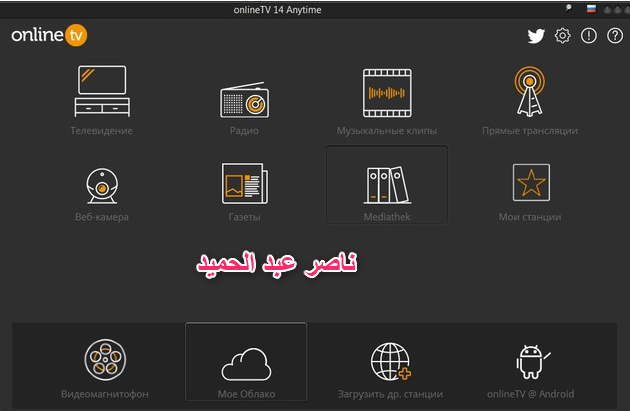Image resolution: width=630 pixels, height=411 pixels.
Task: Click the Веб-камера label
Action: tap(102, 217)
